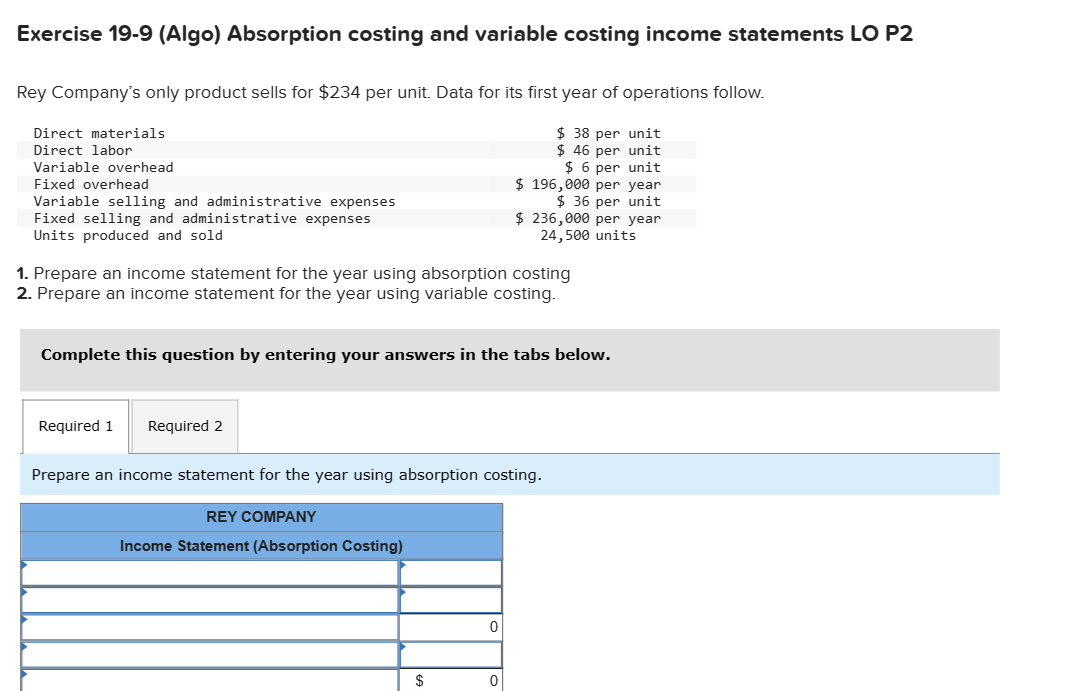Open the fourth row label dropdown
This screenshot has width=1071, height=691.
(23, 652)
